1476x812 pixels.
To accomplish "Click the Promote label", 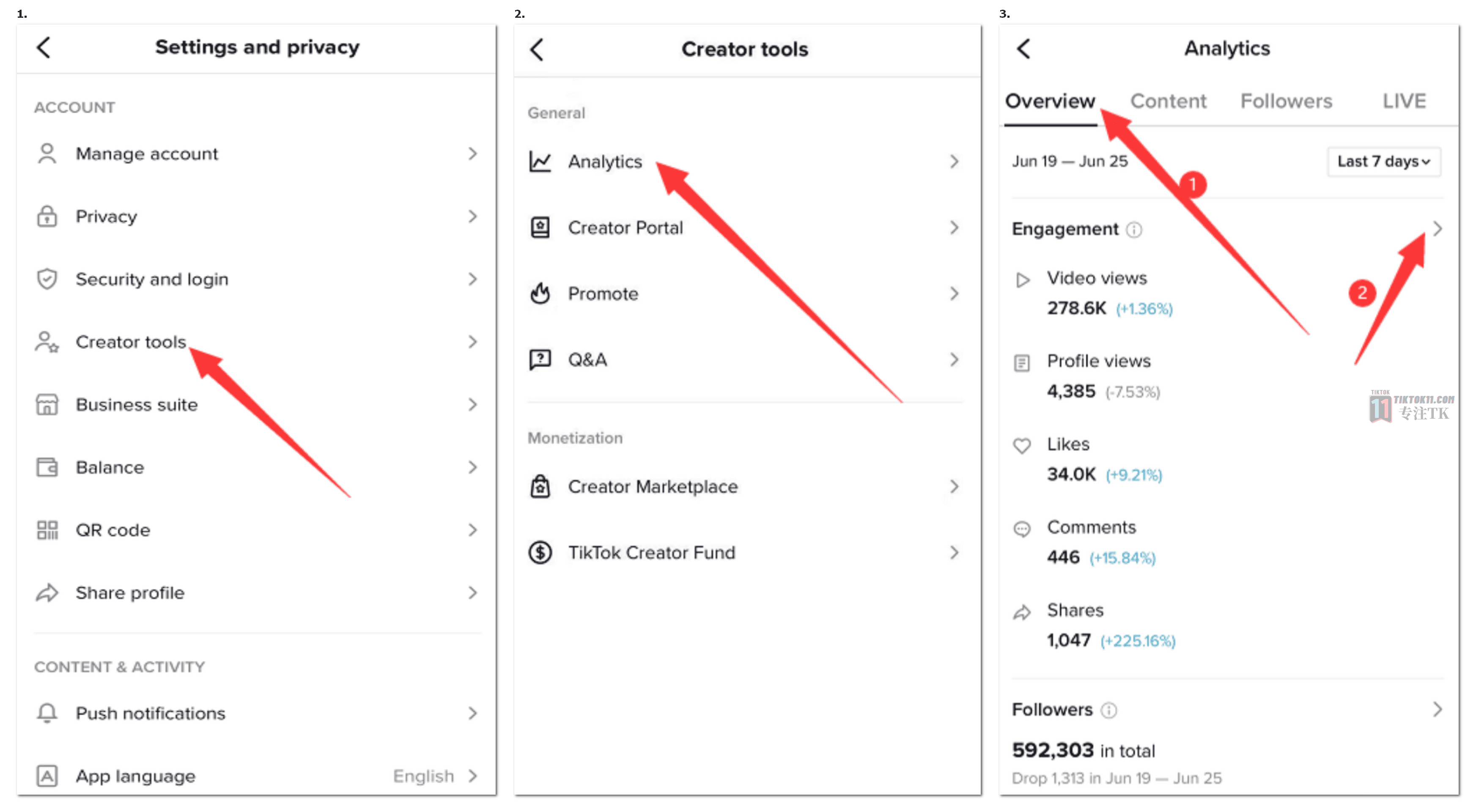I will (x=603, y=294).
